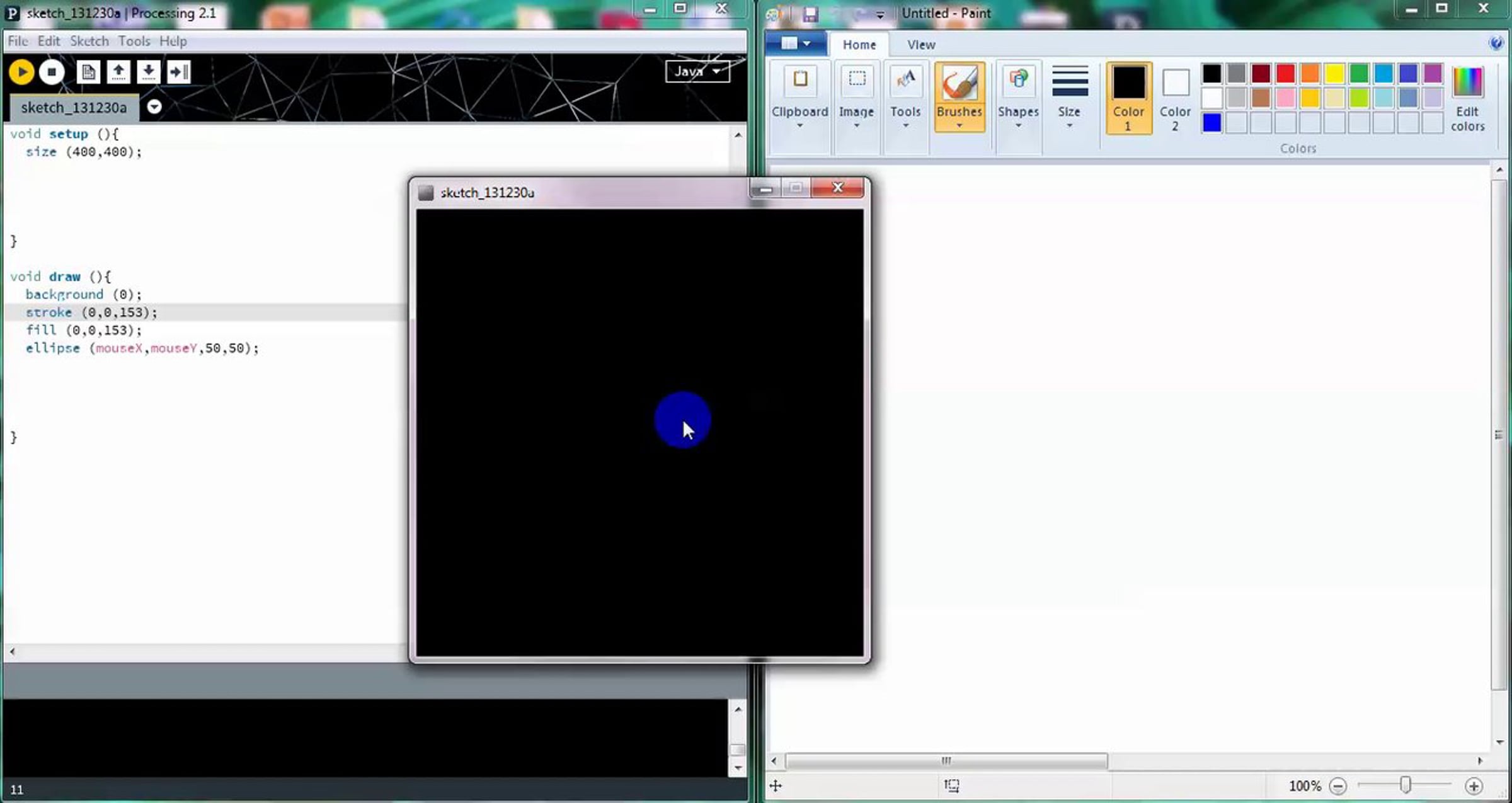This screenshot has height=803, width=1512.
Task: Zoom in with Paint's plus button
Action: click(1473, 785)
